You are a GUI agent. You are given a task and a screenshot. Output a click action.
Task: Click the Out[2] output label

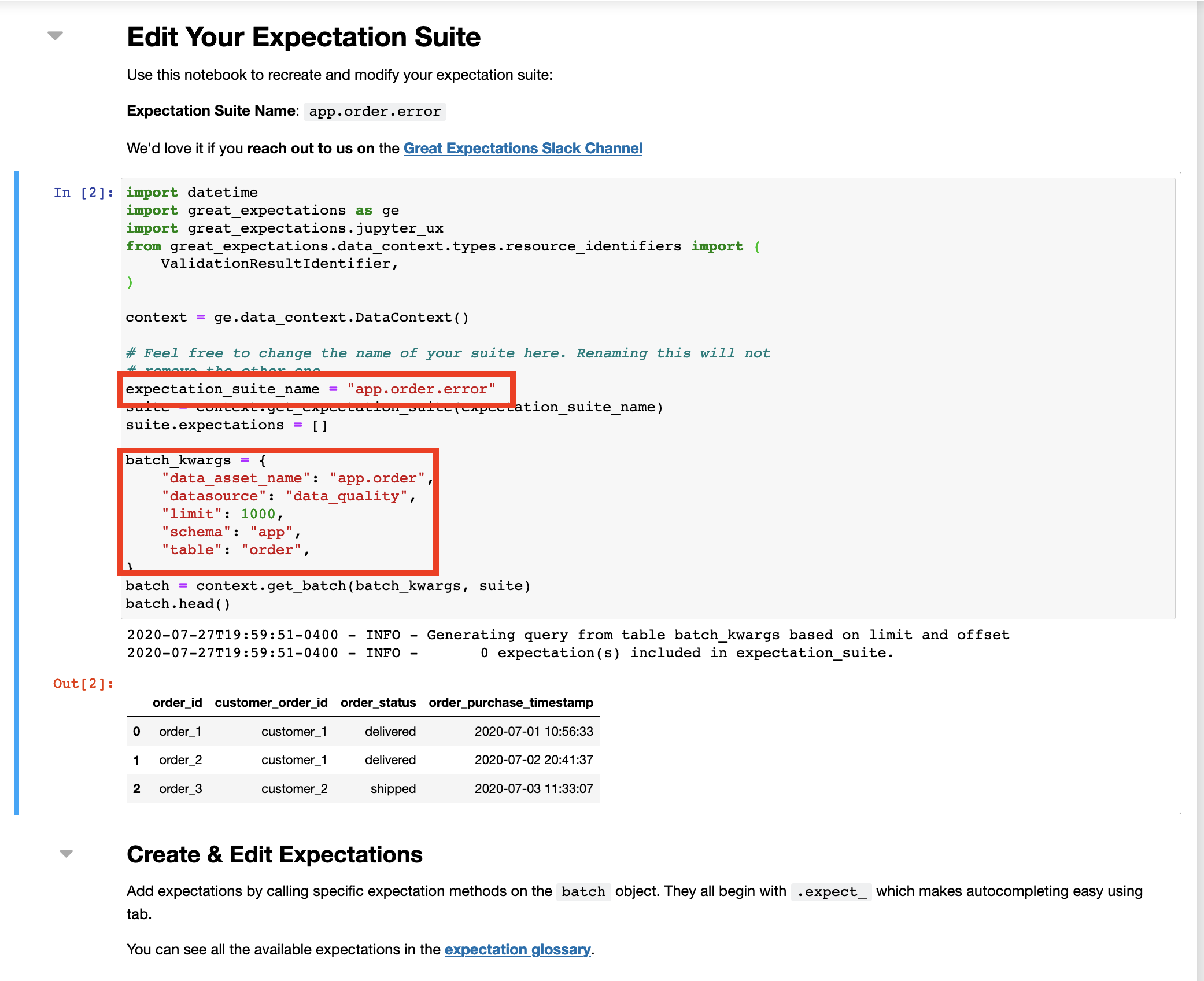82,683
